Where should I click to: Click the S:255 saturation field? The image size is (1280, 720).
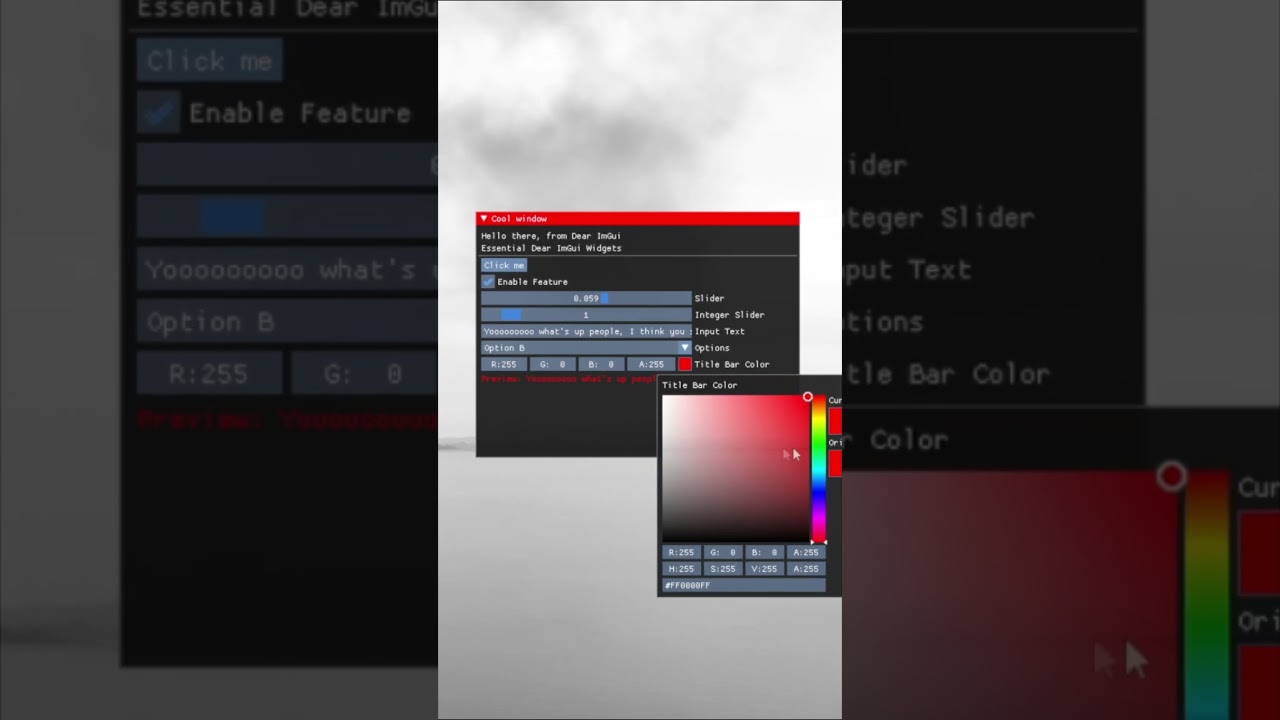[722, 569]
